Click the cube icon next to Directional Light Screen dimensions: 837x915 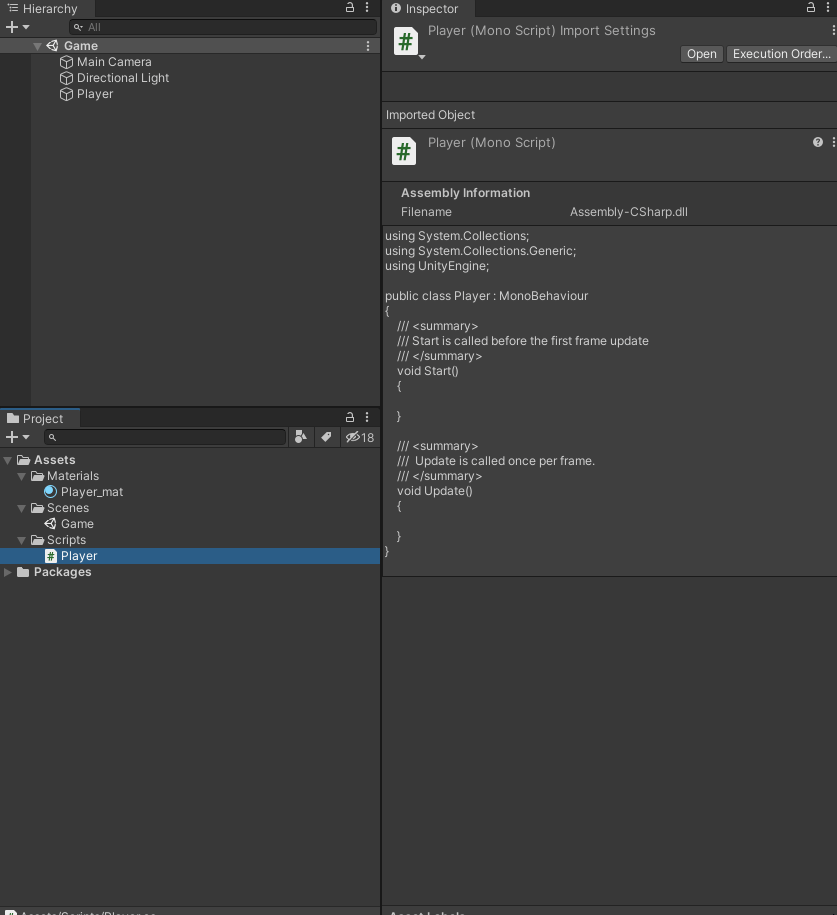[67, 78]
